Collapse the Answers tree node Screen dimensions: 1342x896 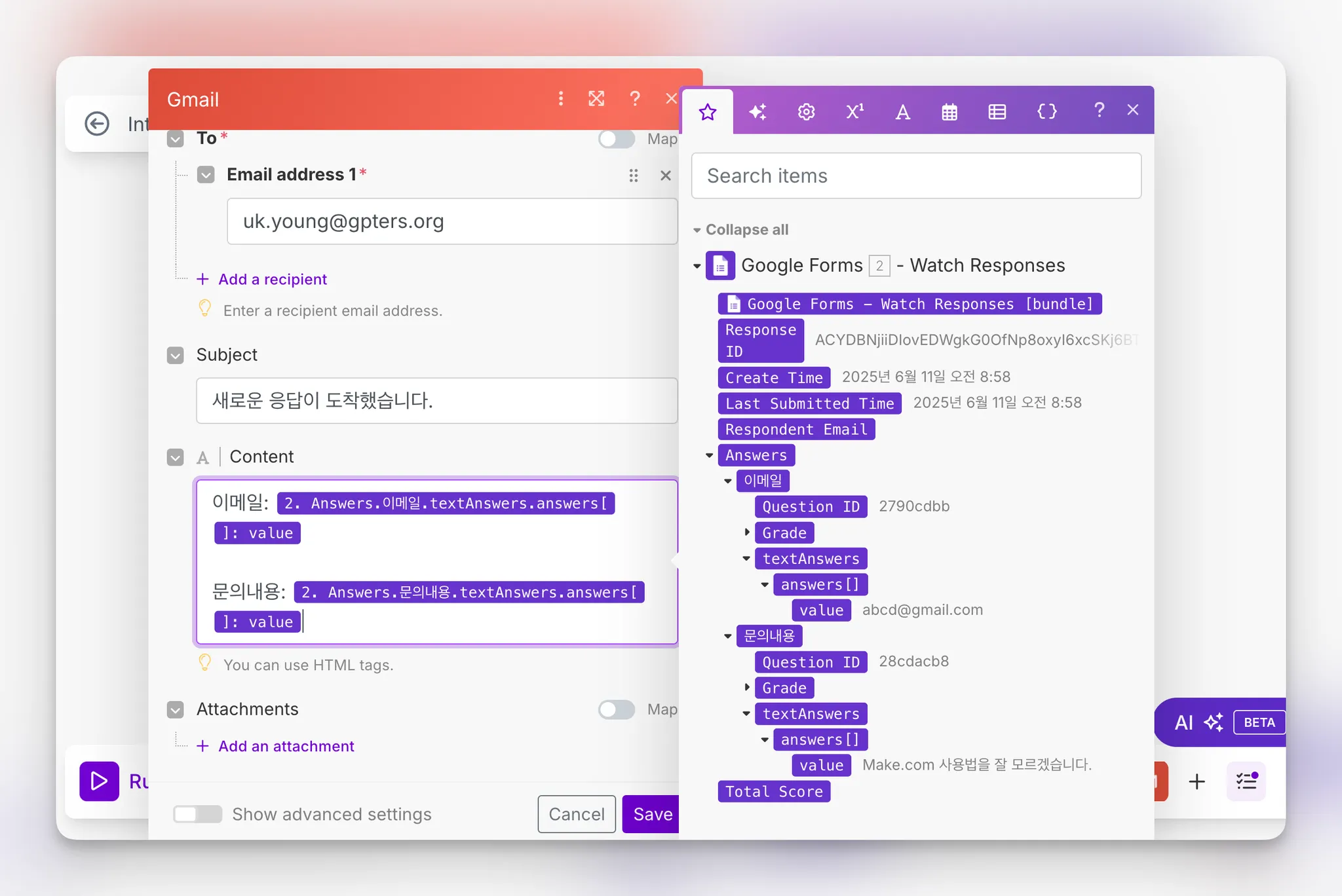[709, 455]
